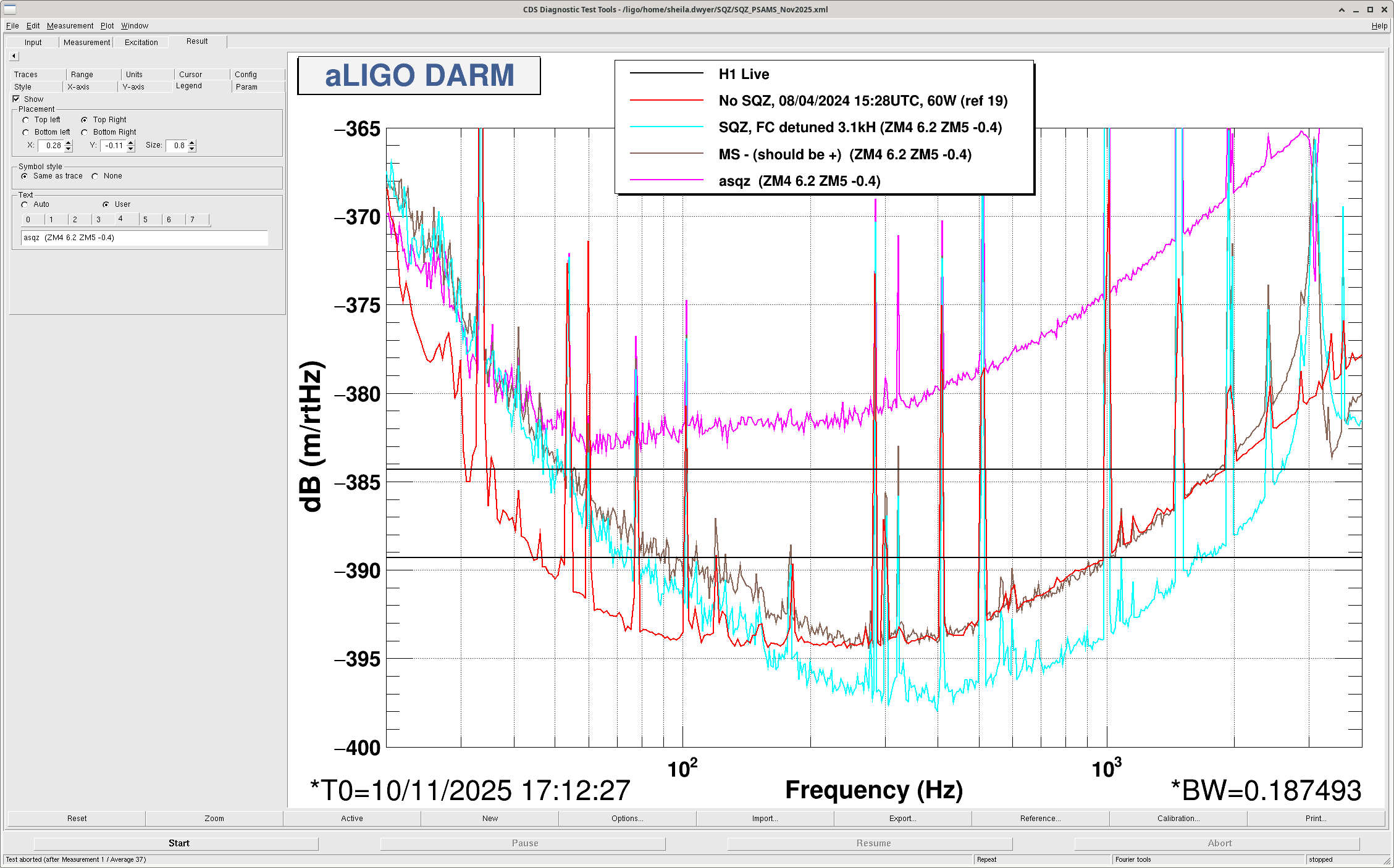Screen dimensions: 1394x868
Task: Switch to the Excitation tab
Action: pyautogui.click(x=141, y=43)
